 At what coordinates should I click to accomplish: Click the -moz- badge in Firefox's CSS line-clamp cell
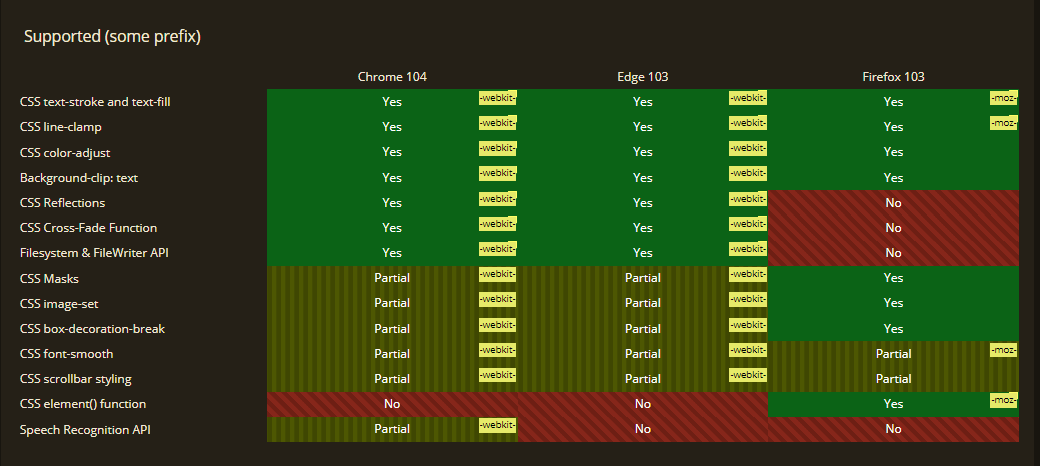pyautogui.click(x=1004, y=123)
